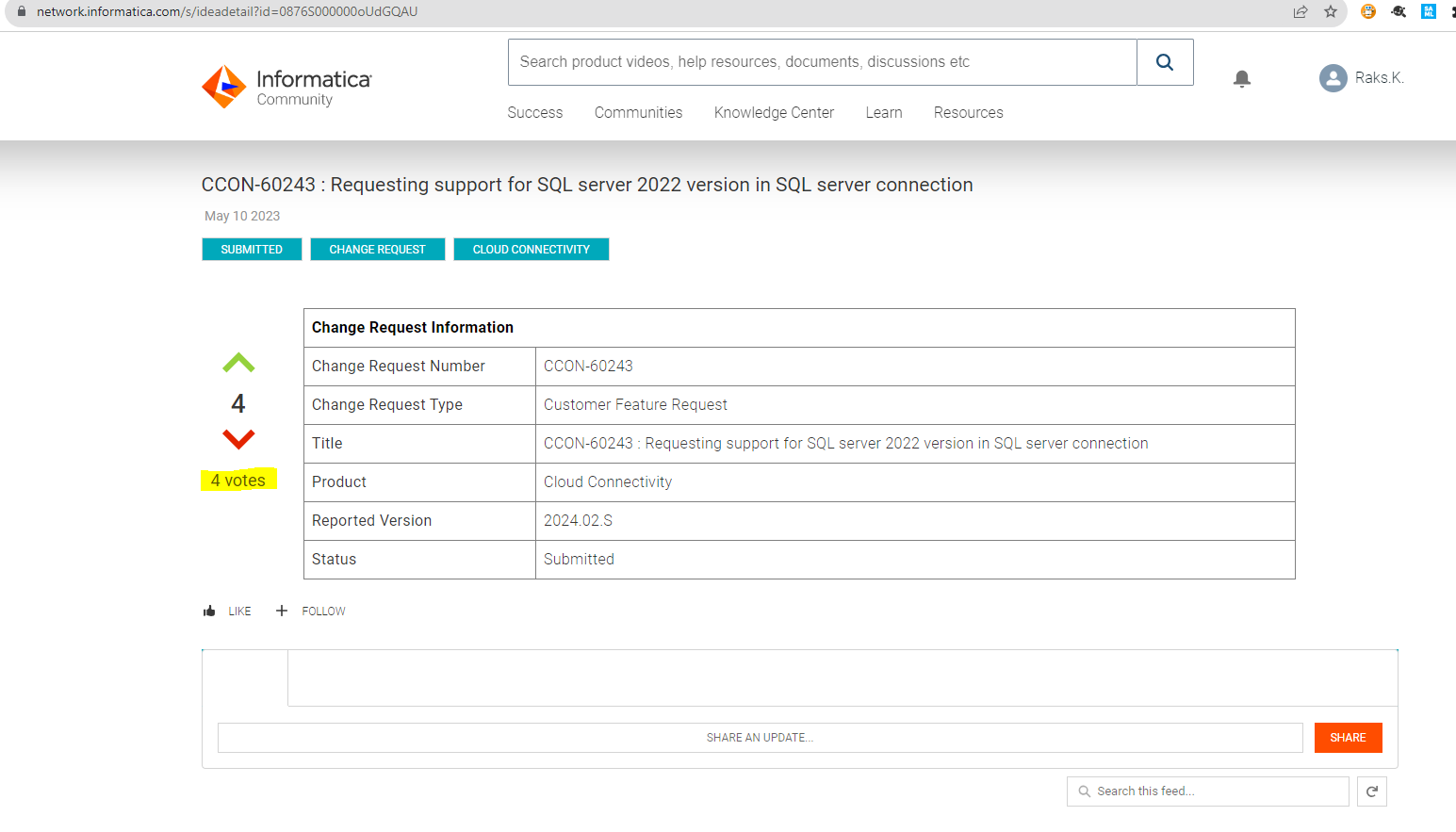Screen dimensions: 1456x832
Task: Click the CLOUD CONNECTIVITY tag
Action: [x=532, y=250]
